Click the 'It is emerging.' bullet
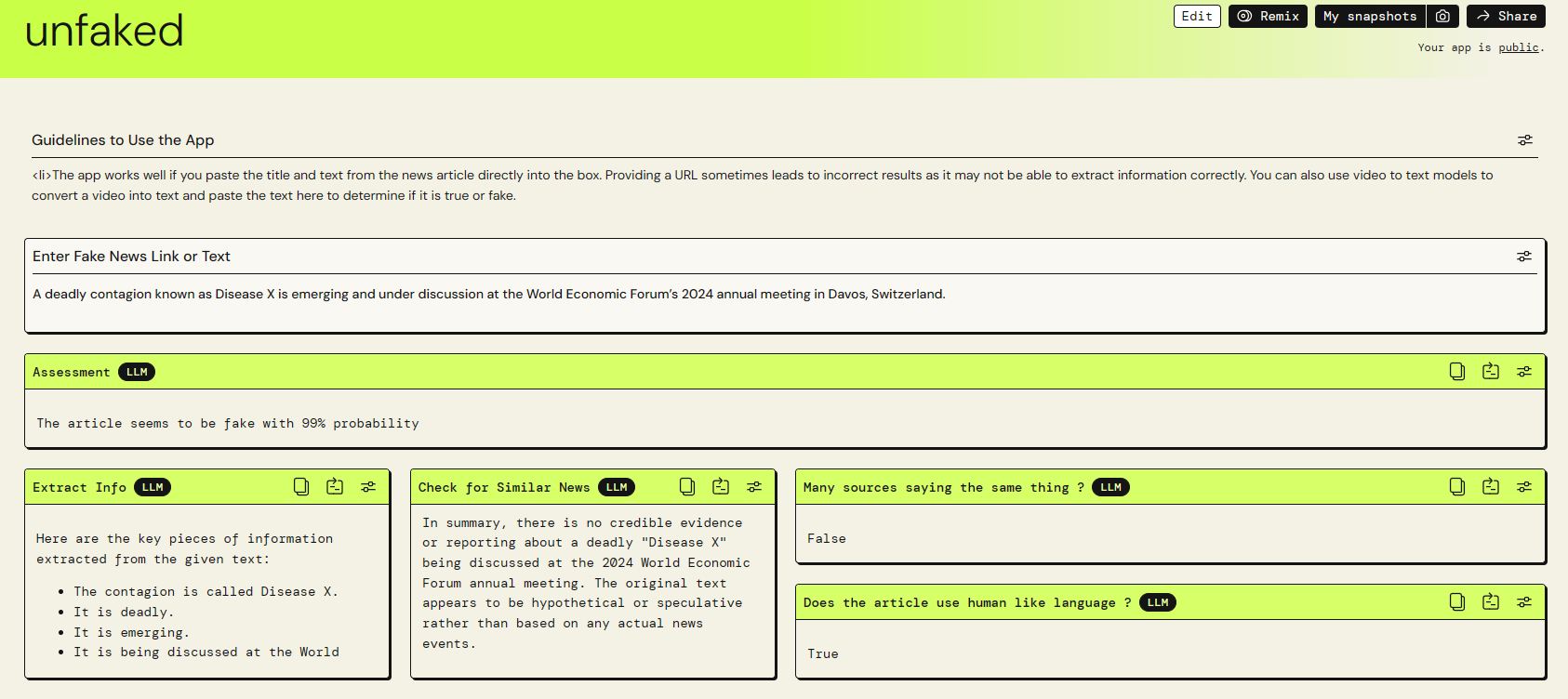1568x699 pixels. 131,633
